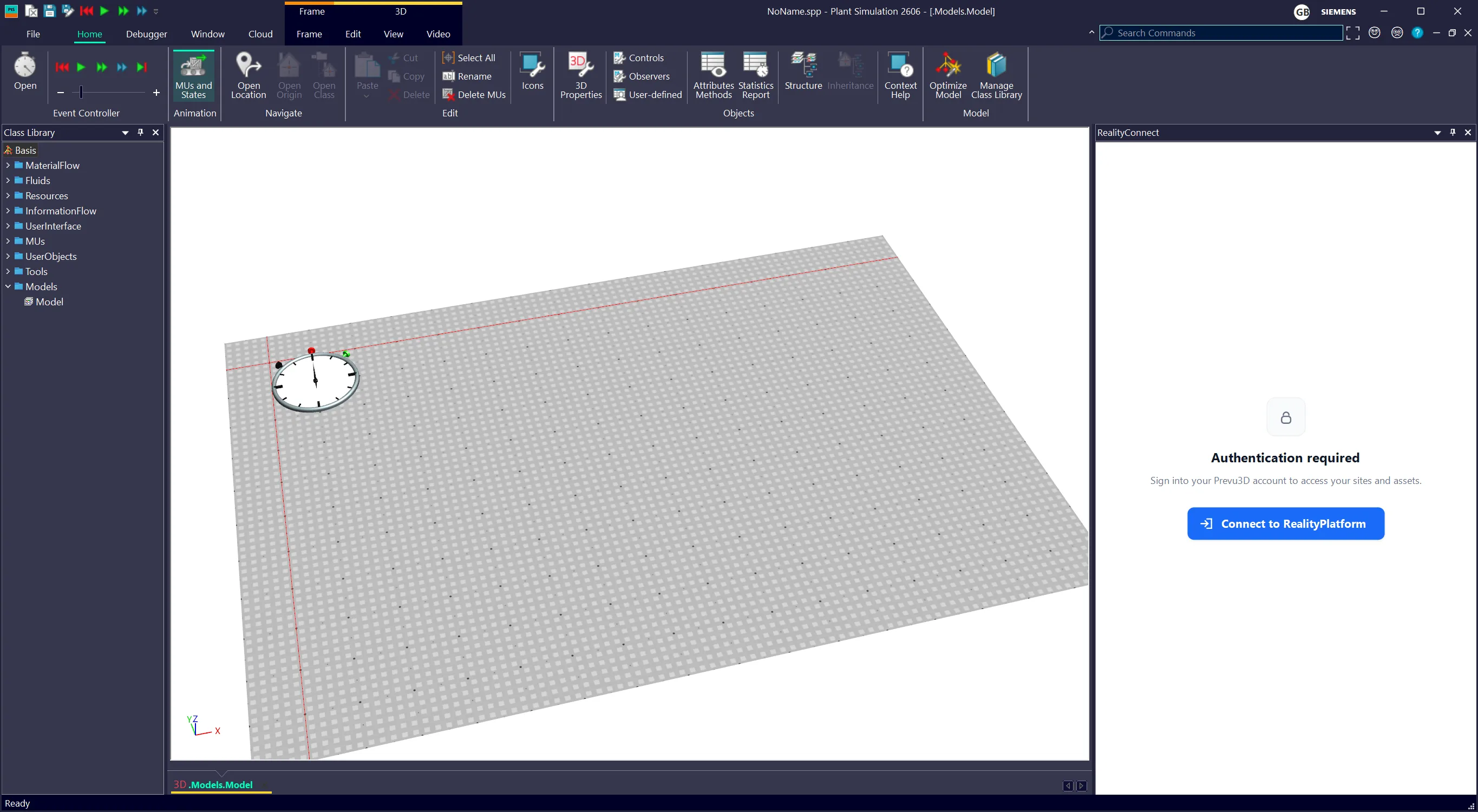This screenshot has width=1478, height=812.
Task: Open the Video ribbon tab
Action: click(x=439, y=34)
